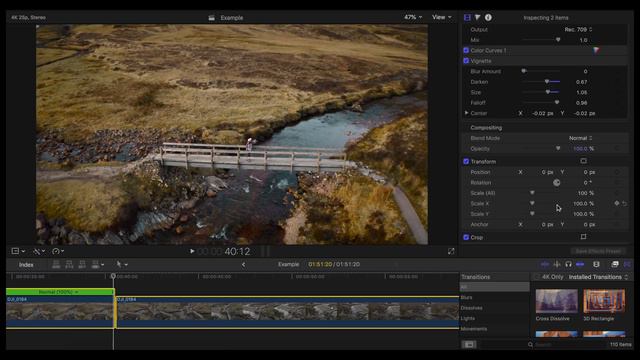Toggle audio skimming waveform icon
640x360 pixels.
[557, 264]
